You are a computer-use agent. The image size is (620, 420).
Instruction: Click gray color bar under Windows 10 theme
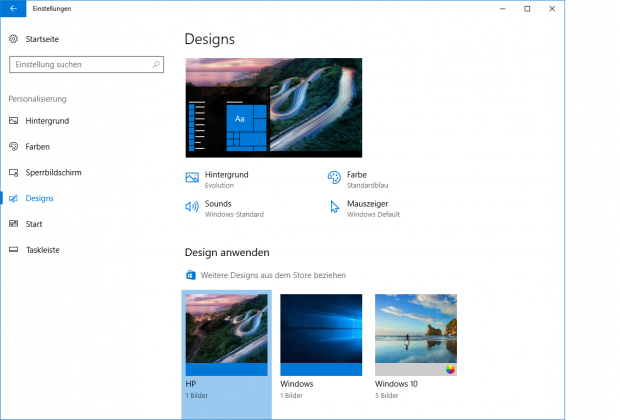(416, 369)
